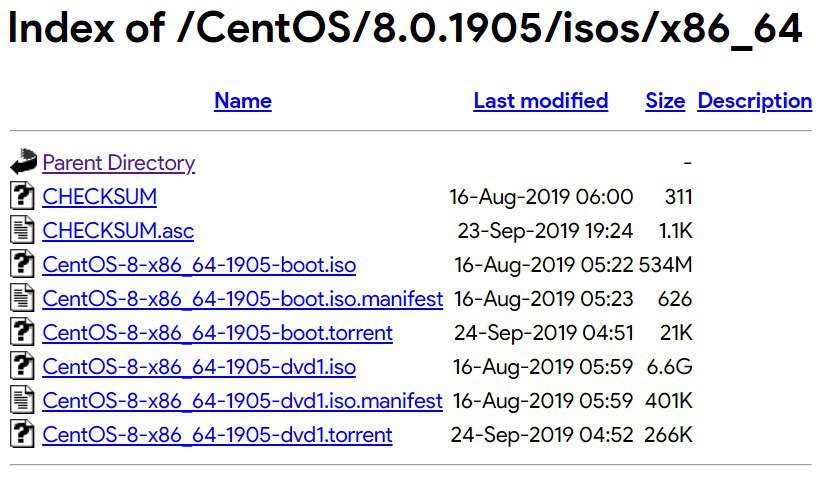Open the CHECKSUM file link
The height and width of the screenshot is (480, 826).
[100, 197]
